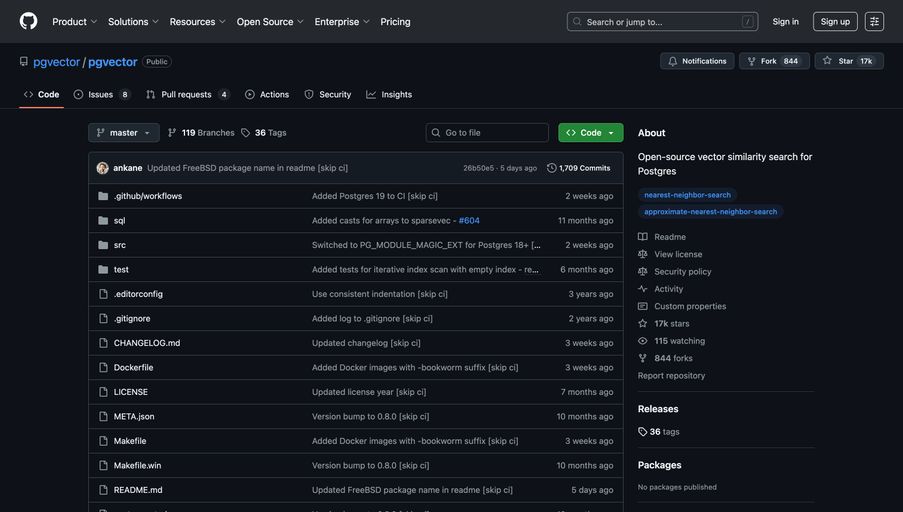Expand the master branch selector
This screenshot has height=512, width=903.
coord(124,133)
